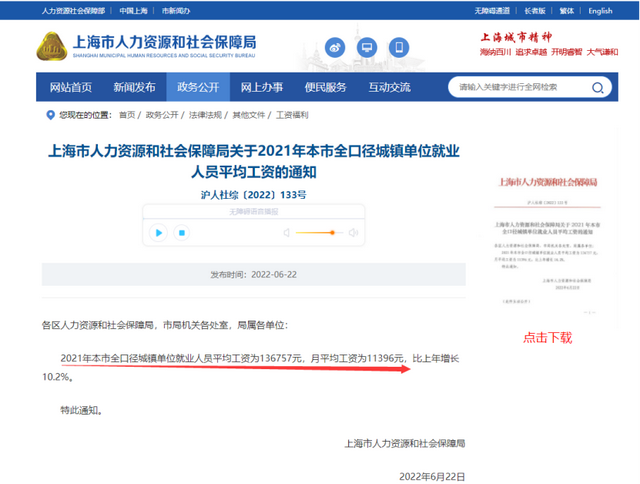Open 人力资源社会保障部 top link
The width and height of the screenshot is (640, 484).
coord(73,11)
